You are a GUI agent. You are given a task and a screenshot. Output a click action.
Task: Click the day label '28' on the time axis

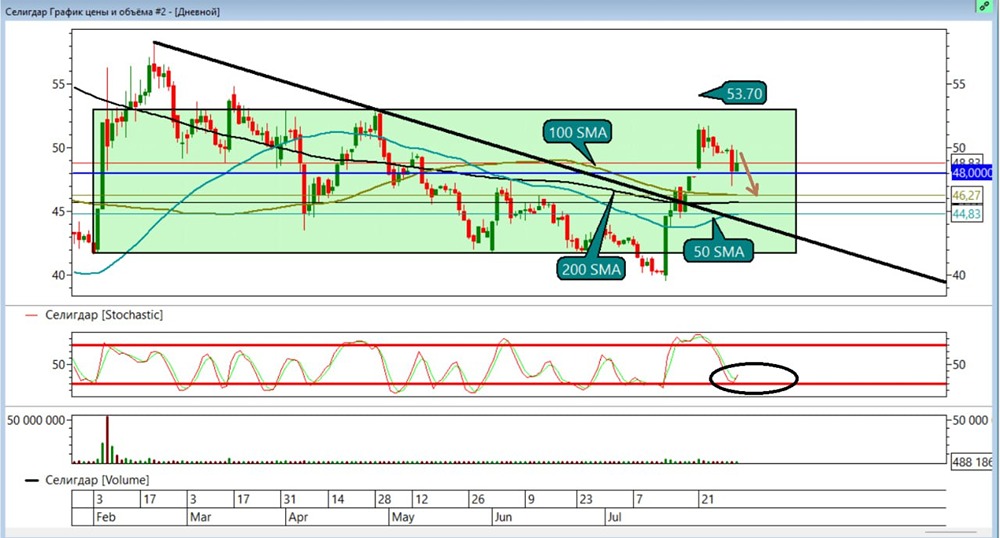pos(384,500)
